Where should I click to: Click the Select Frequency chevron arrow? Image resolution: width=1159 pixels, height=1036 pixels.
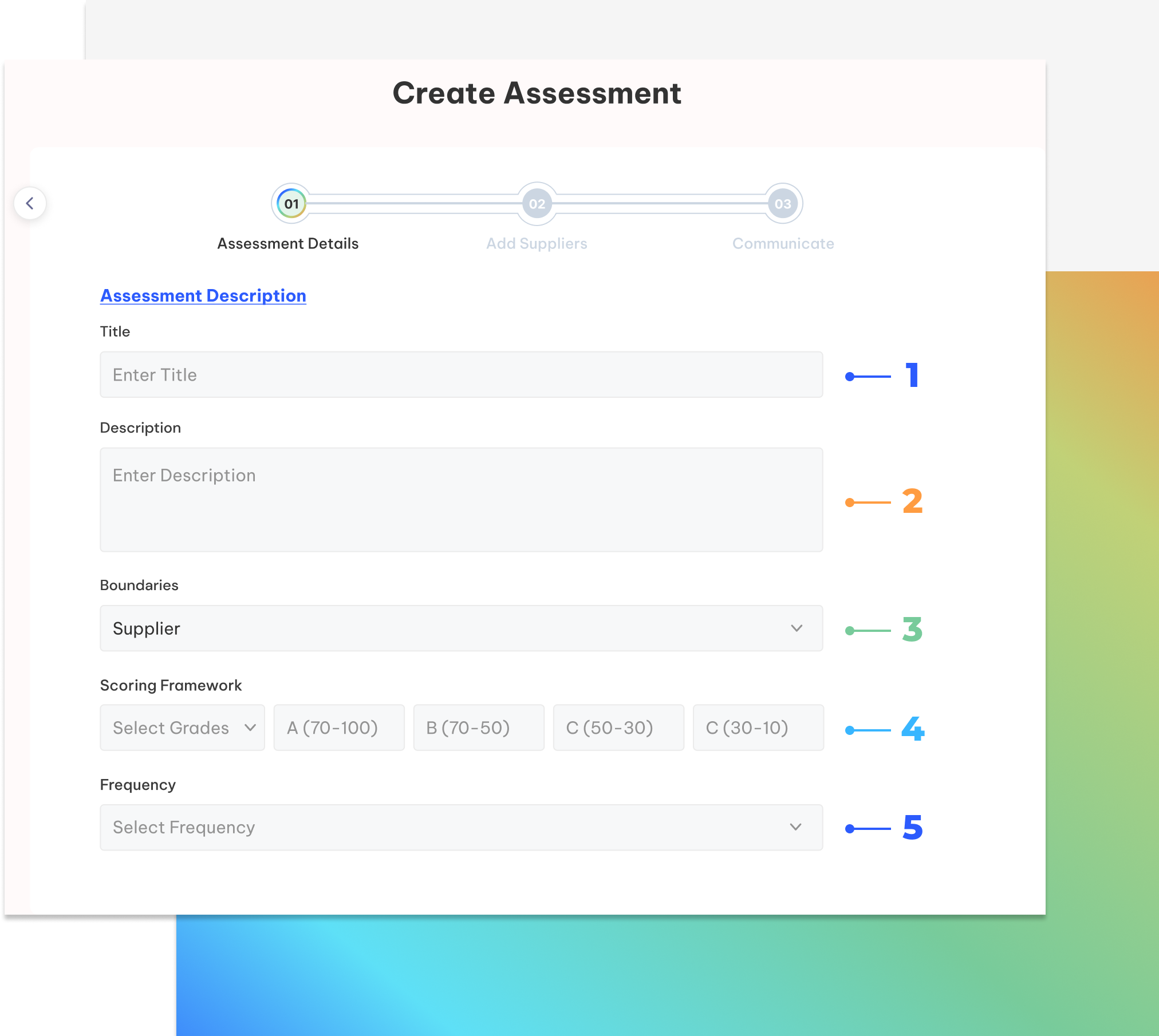pos(795,827)
